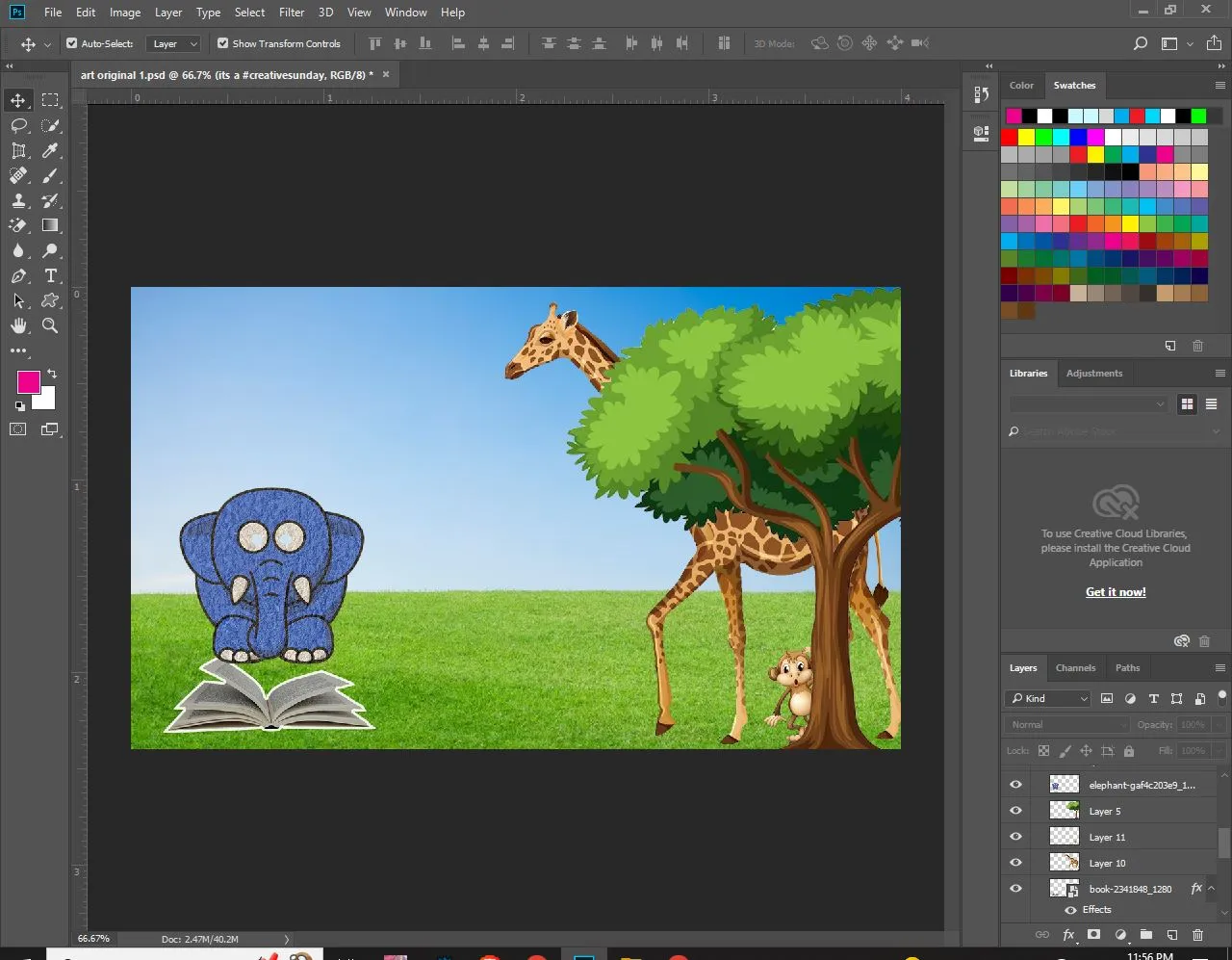This screenshot has height=960, width=1232.
Task: Switch to the Adjustments tab
Action: coord(1093,373)
